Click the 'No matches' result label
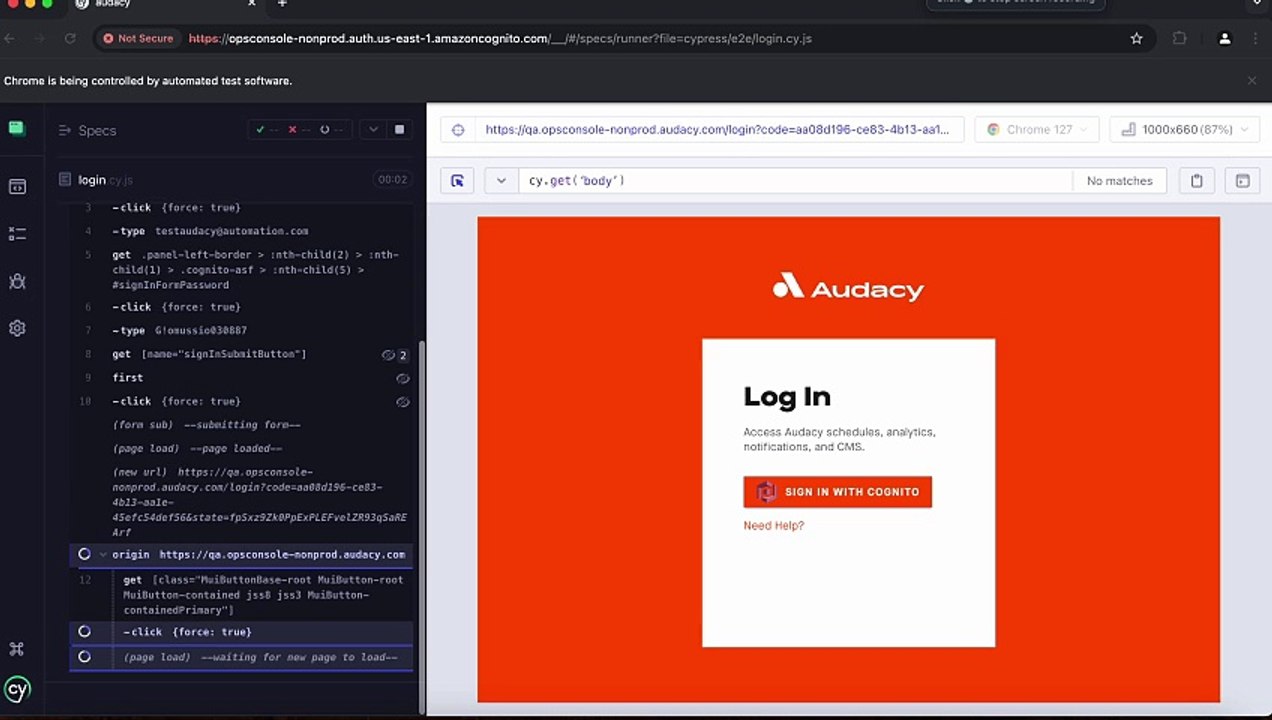Viewport: 1272px width, 720px height. pyautogui.click(x=1120, y=181)
